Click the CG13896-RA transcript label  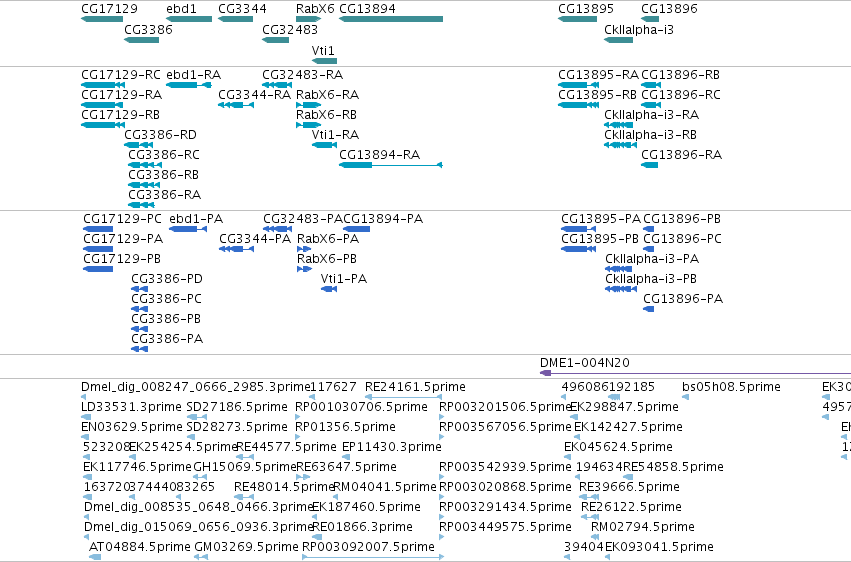(682, 155)
